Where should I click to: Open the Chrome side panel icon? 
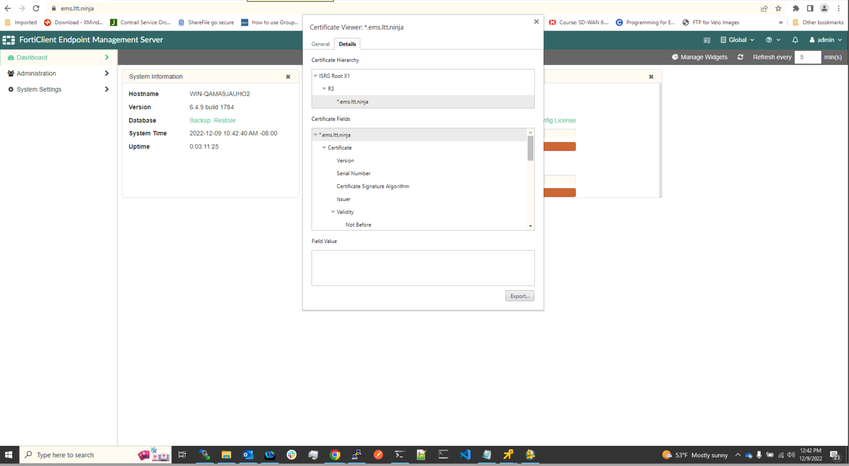click(x=810, y=8)
